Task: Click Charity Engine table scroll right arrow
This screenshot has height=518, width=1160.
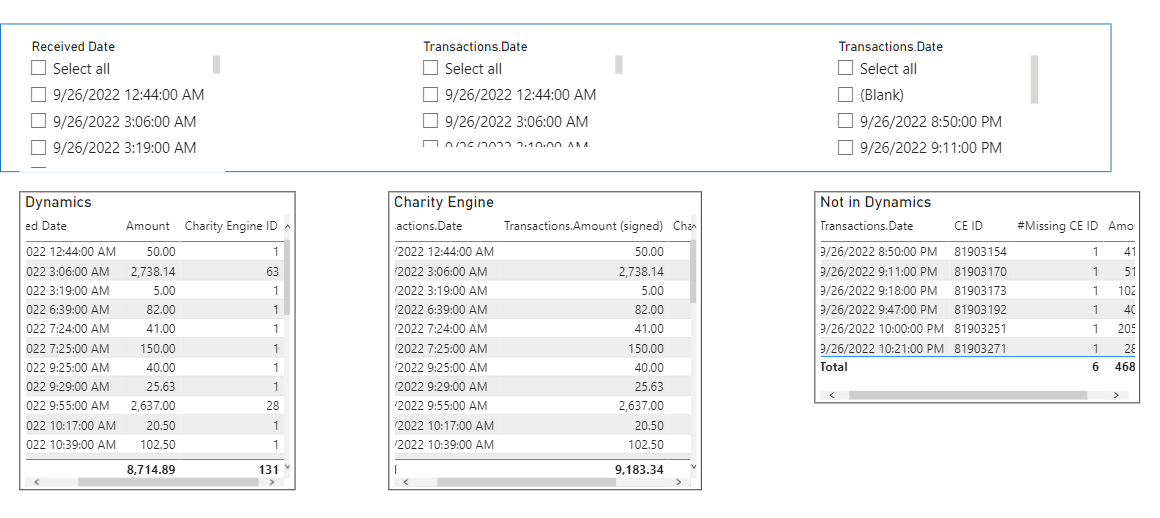Action: 677,482
